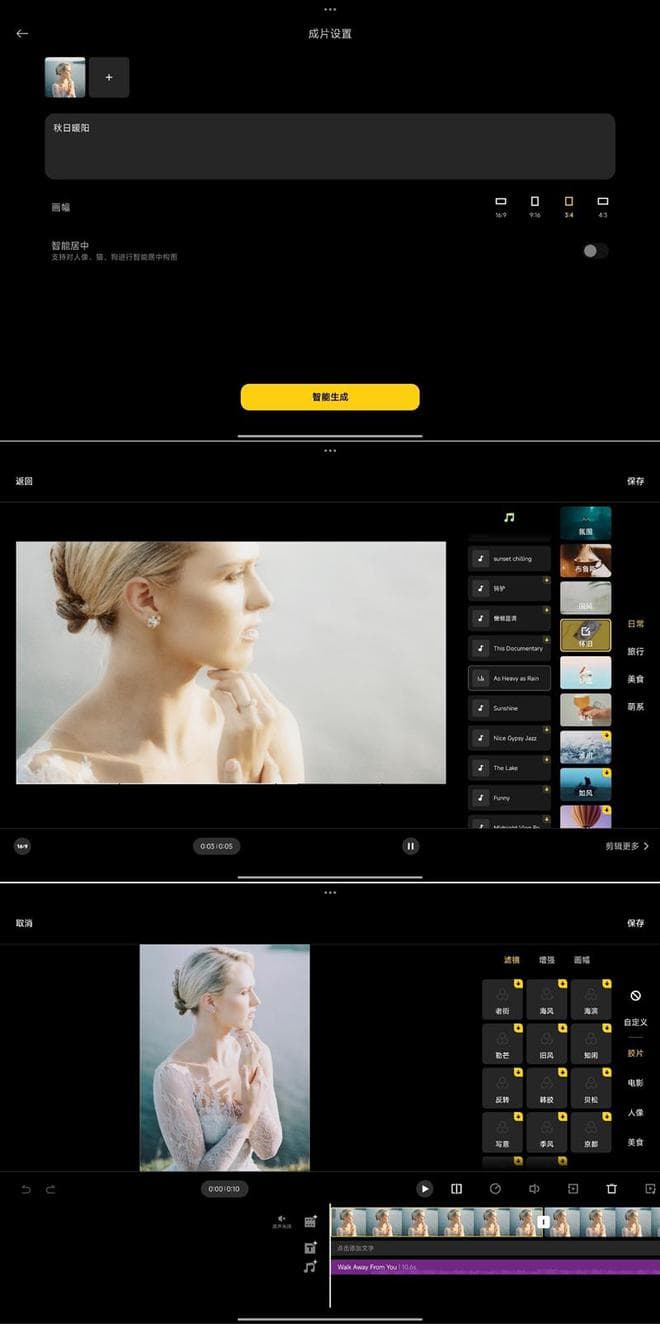The image size is (660, 1324).
Task: Click the delete trash icon
Action: pos(611,1189)
